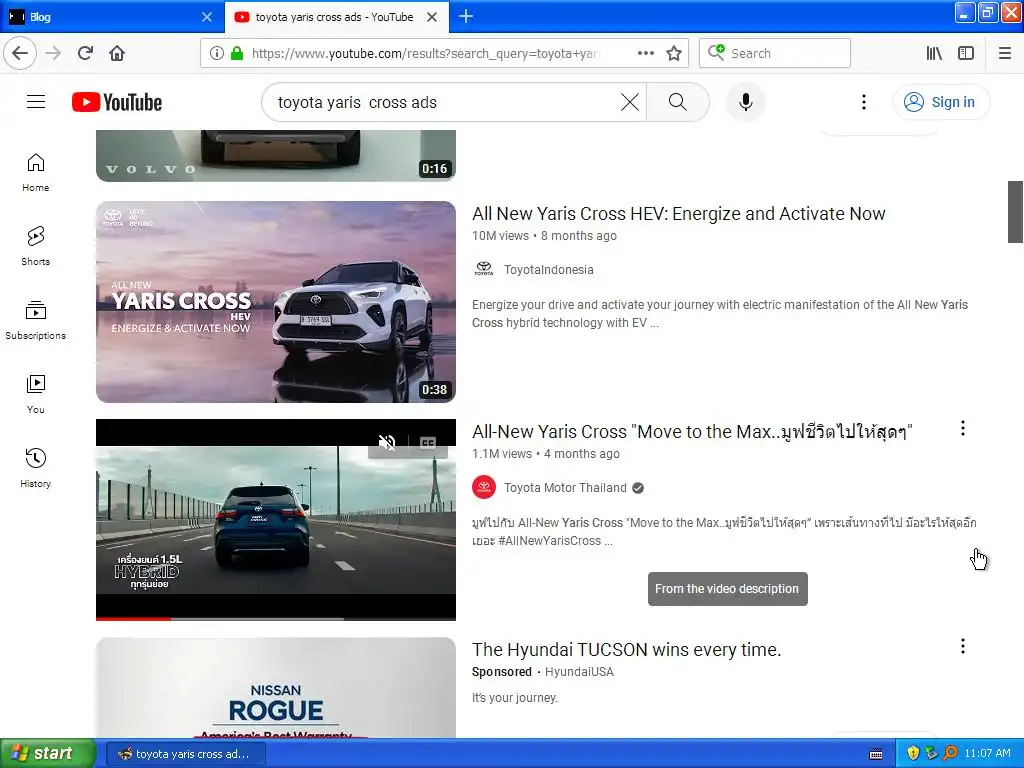
Task: Click the page vertical scrollbar thumb
Action: pos(1015,212)
